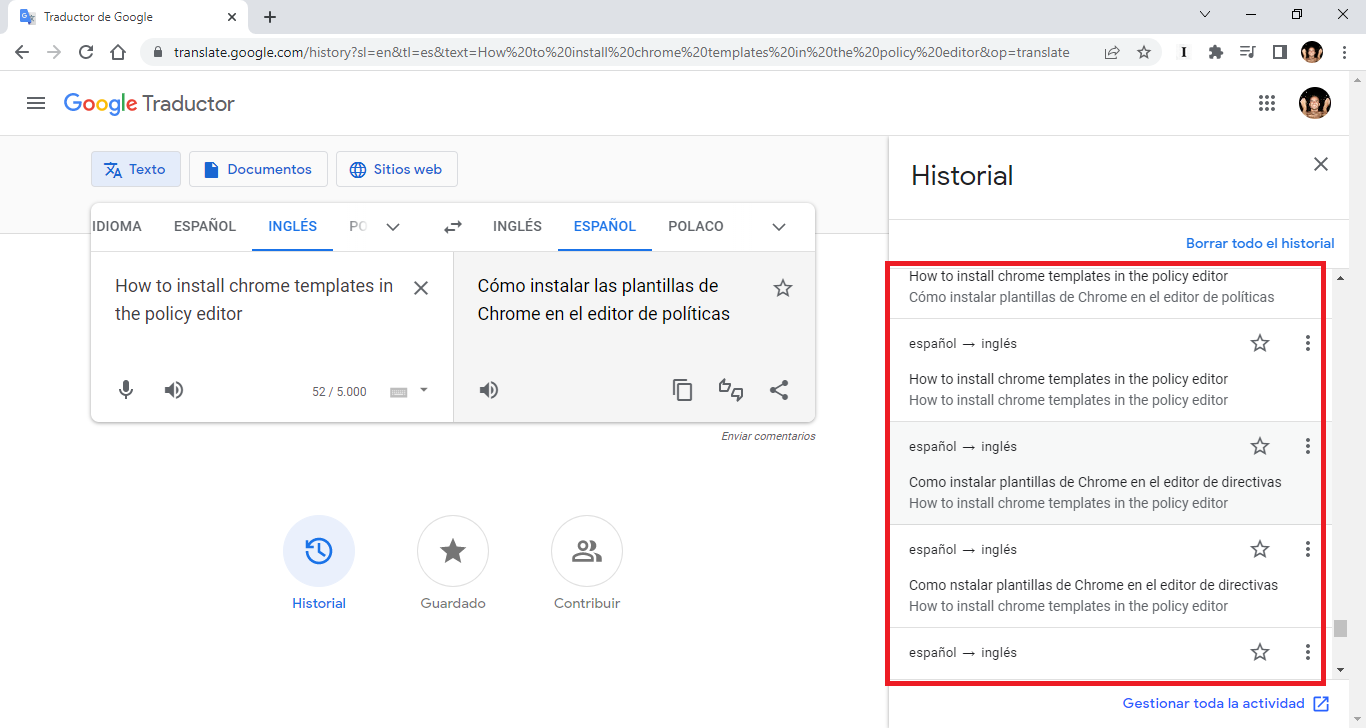Open the virtual keyboard options arrow
The width and height of the screenshot is (1366, 728).
pos(424,390)
